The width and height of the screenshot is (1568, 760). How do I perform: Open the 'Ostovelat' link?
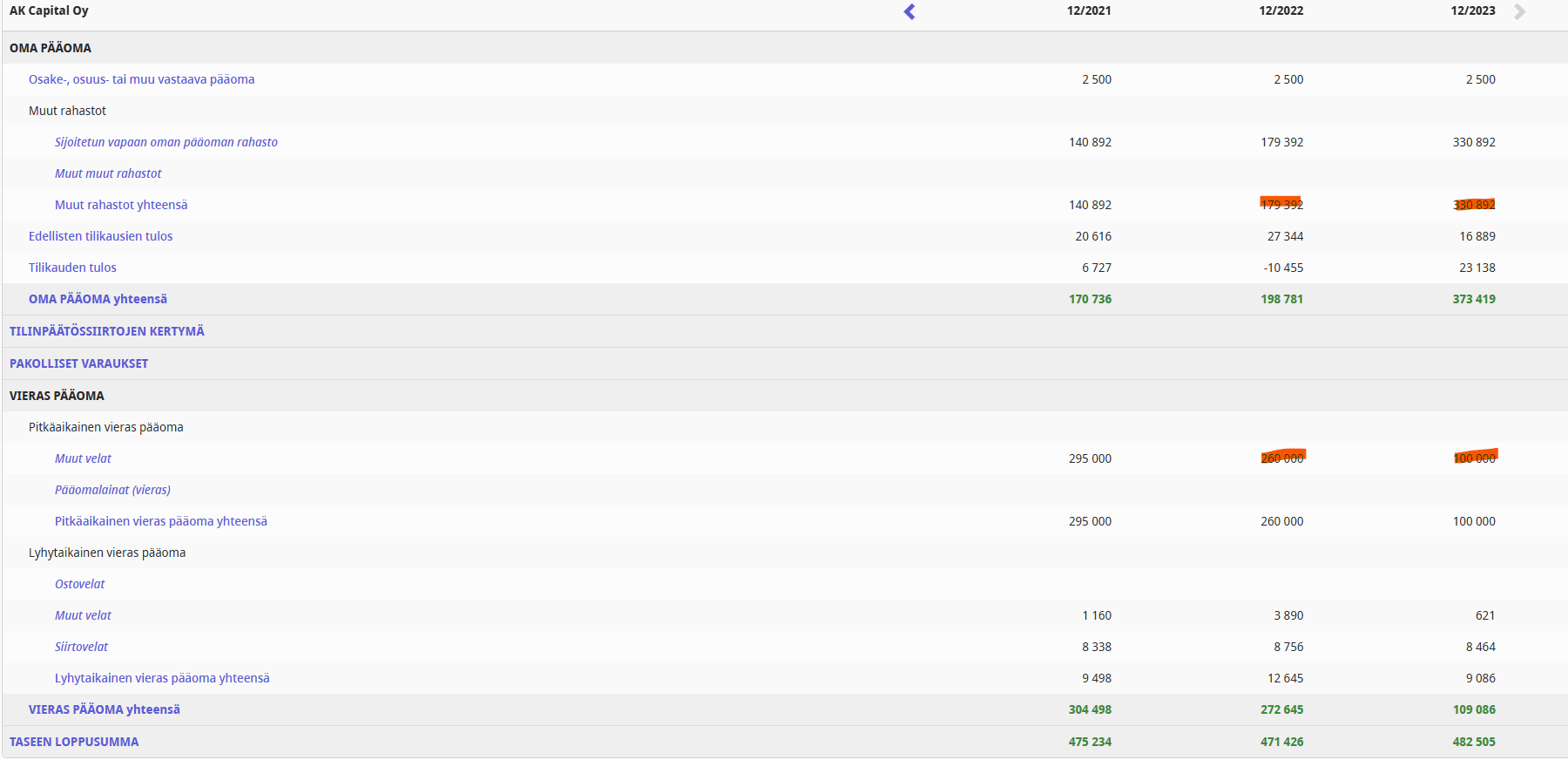tap(79, 584)
